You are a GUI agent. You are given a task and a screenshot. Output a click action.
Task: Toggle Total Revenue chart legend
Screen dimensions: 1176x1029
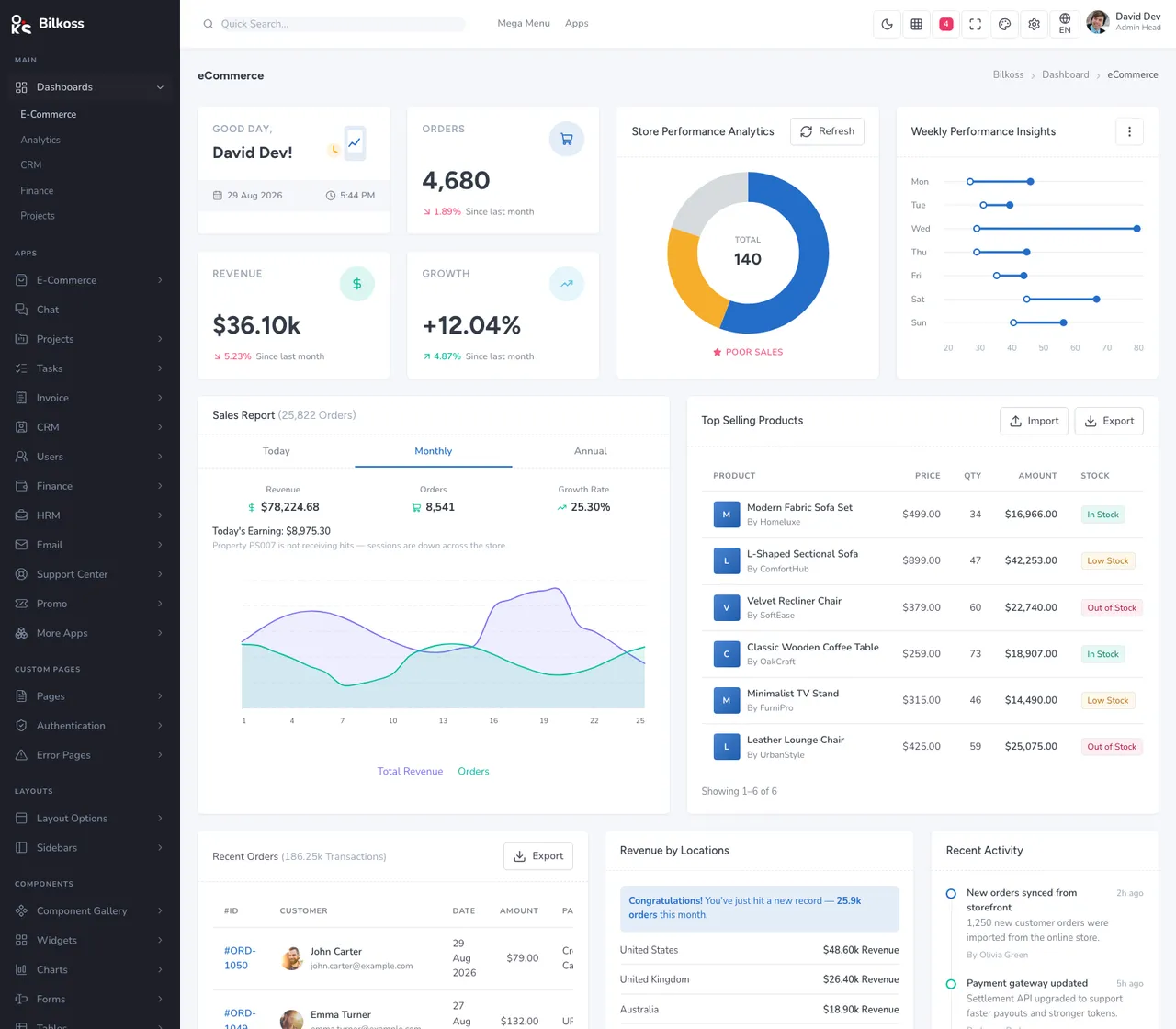(x=410, y=772)
